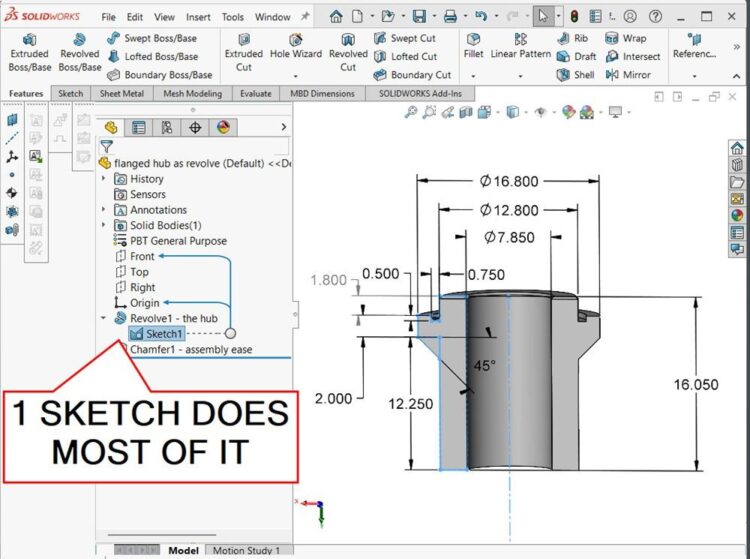Expand the manager tabs chevron arrow

click(284, 127)
